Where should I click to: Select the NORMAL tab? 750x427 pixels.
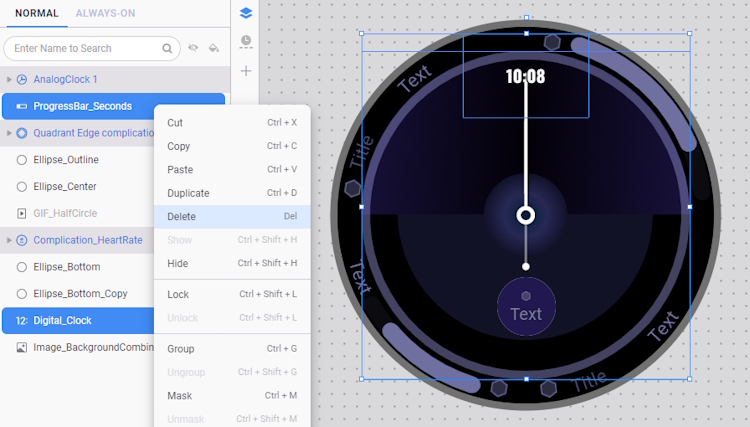(36, 13)
